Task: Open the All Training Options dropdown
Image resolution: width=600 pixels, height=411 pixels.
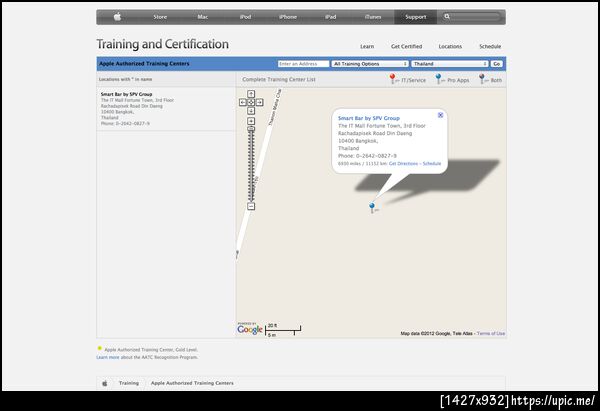Action: click(370, 64)
